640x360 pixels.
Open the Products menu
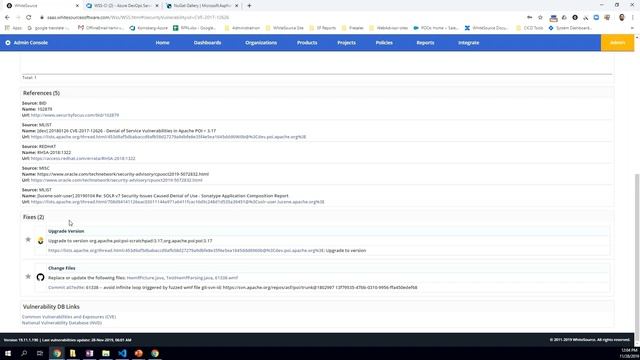307,42
